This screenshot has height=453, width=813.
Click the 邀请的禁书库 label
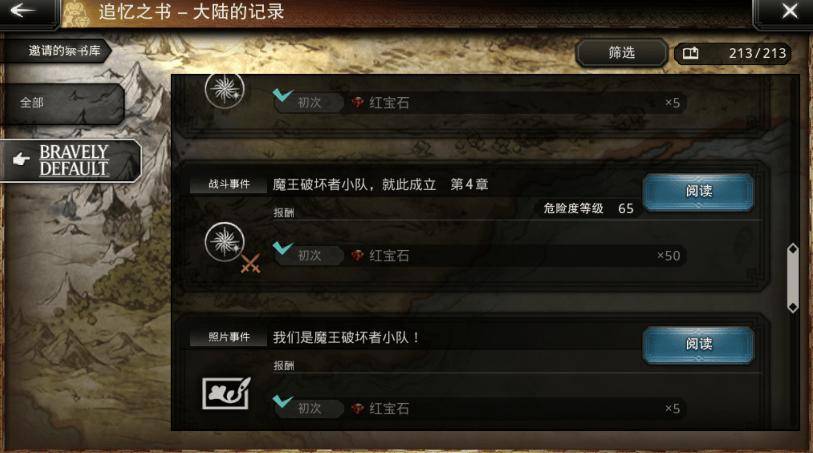(64, 51)
